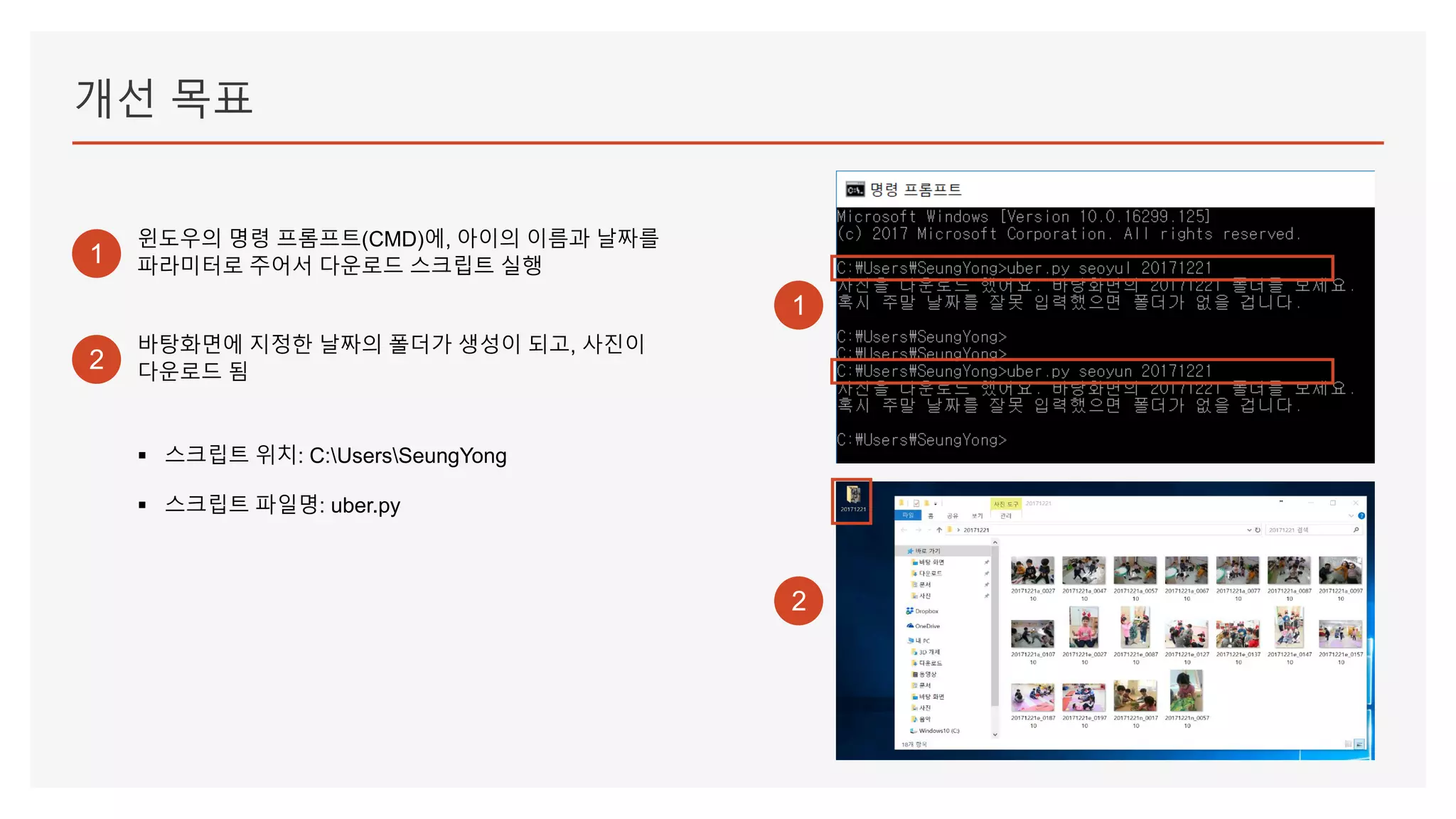The height and width of the screenshot is (819, 1456).
Task: Click the up-arrow navigation button in Explorer
Action: click(939, 530)
